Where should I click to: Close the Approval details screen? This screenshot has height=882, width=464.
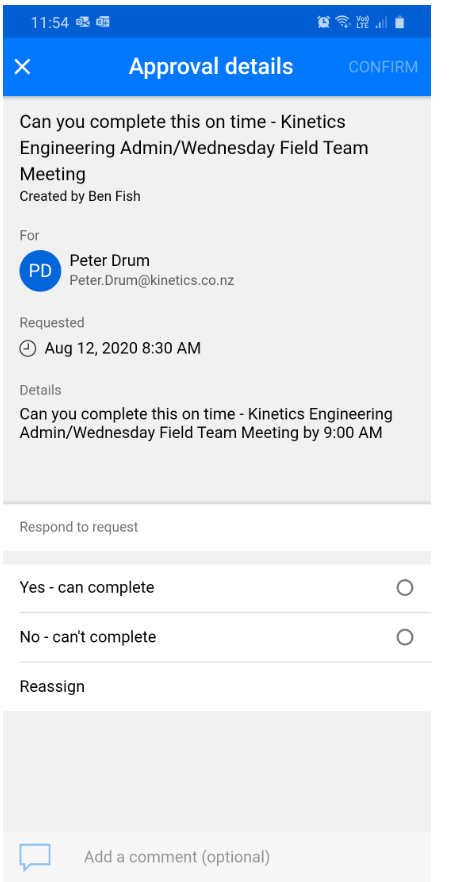pyautogui.click(x=22, y=67)
